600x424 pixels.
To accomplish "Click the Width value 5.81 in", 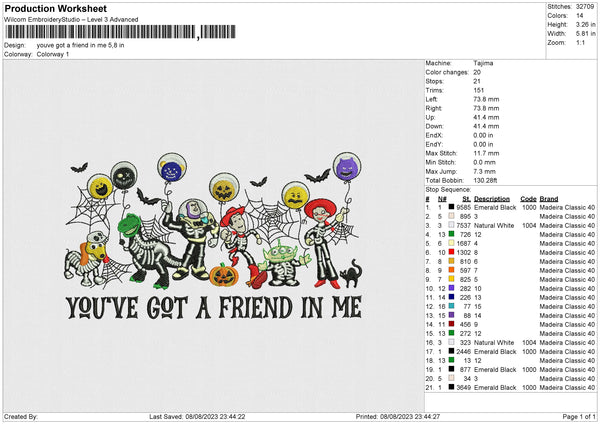I will click(x=586, y=34).
